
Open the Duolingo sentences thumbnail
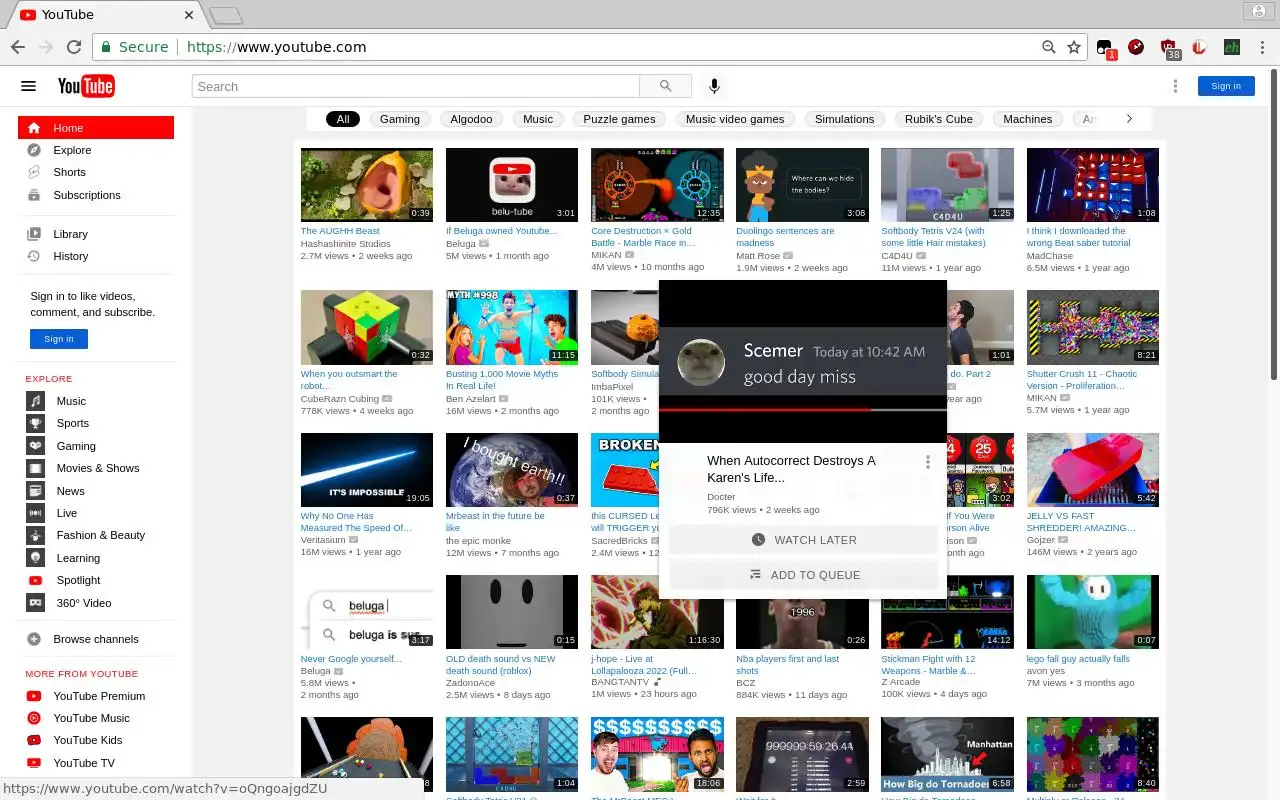[x=802, y=185]
